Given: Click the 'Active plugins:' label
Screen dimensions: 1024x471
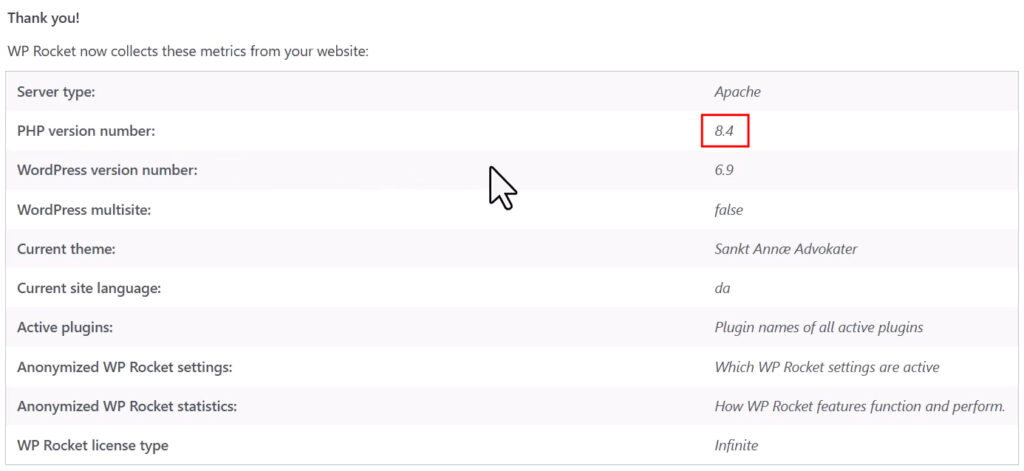Looking at the screenshot, I should pos(65,327).
